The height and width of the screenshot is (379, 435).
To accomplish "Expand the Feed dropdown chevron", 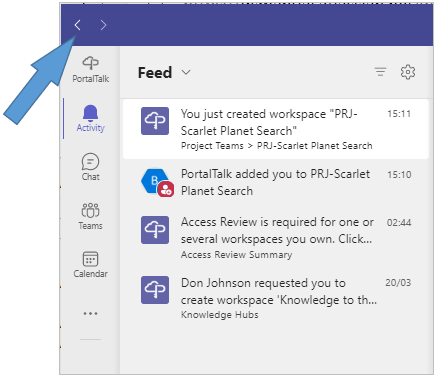I will point(186,72).
